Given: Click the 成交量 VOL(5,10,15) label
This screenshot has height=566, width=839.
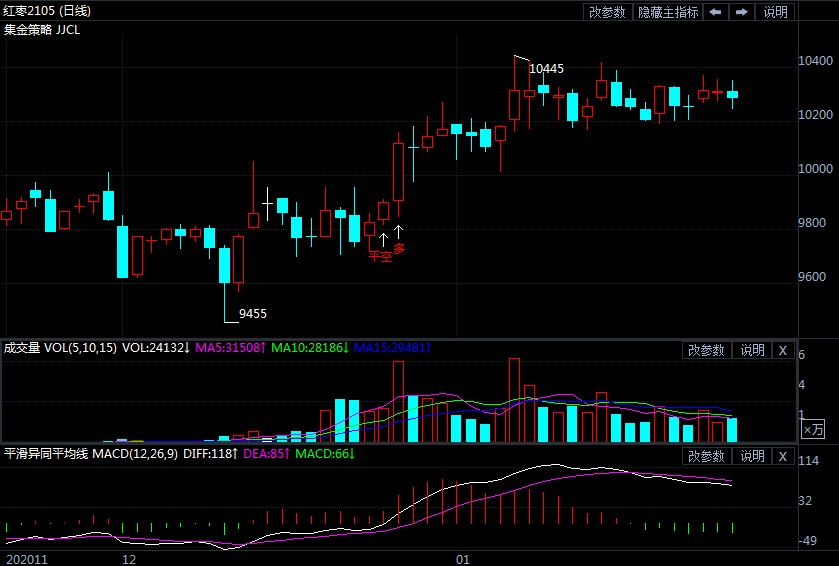Looking at the screenshot, I should [x=60, y=348].
